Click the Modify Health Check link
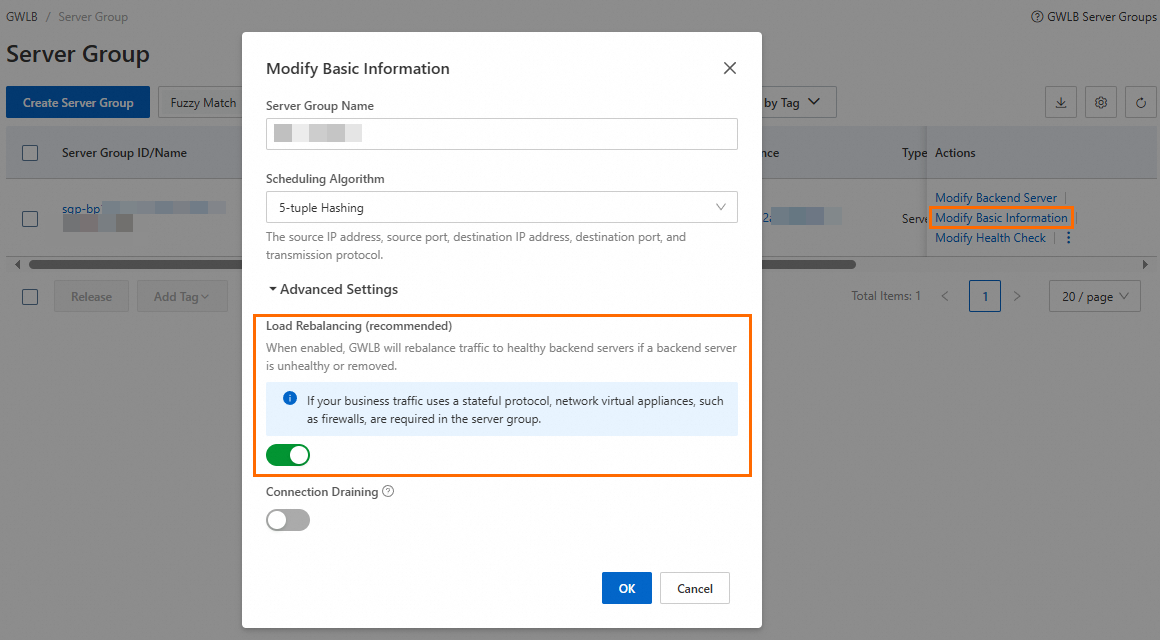 [x=990, y=238]
